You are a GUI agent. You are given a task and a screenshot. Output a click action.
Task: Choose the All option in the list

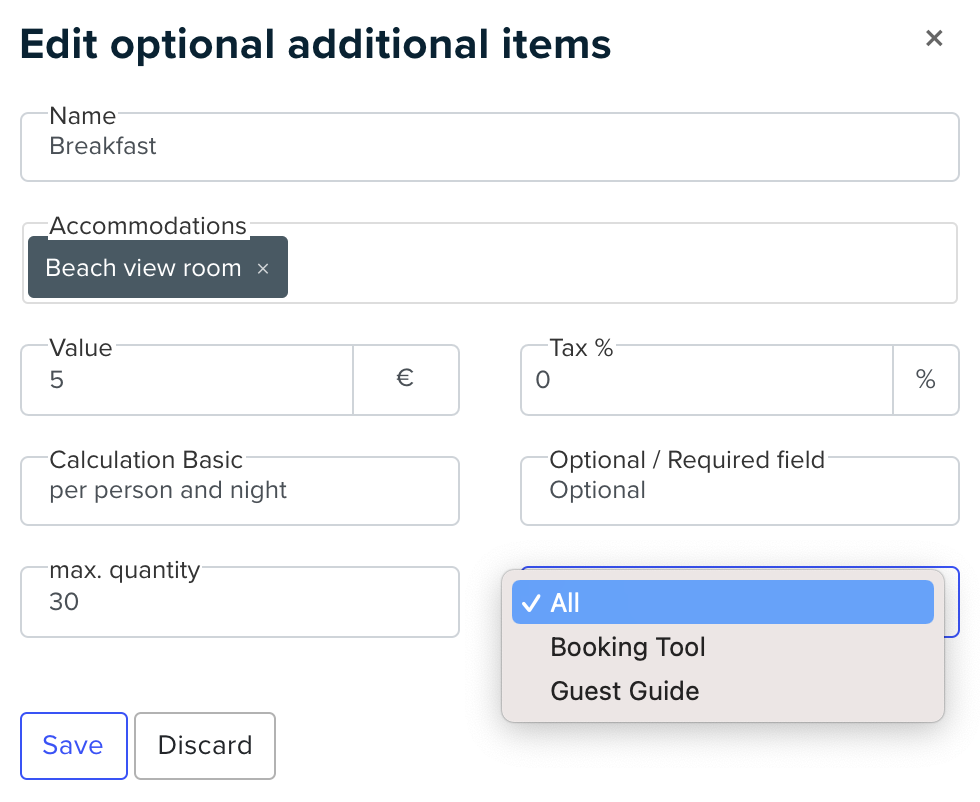(x=722, y=603)
